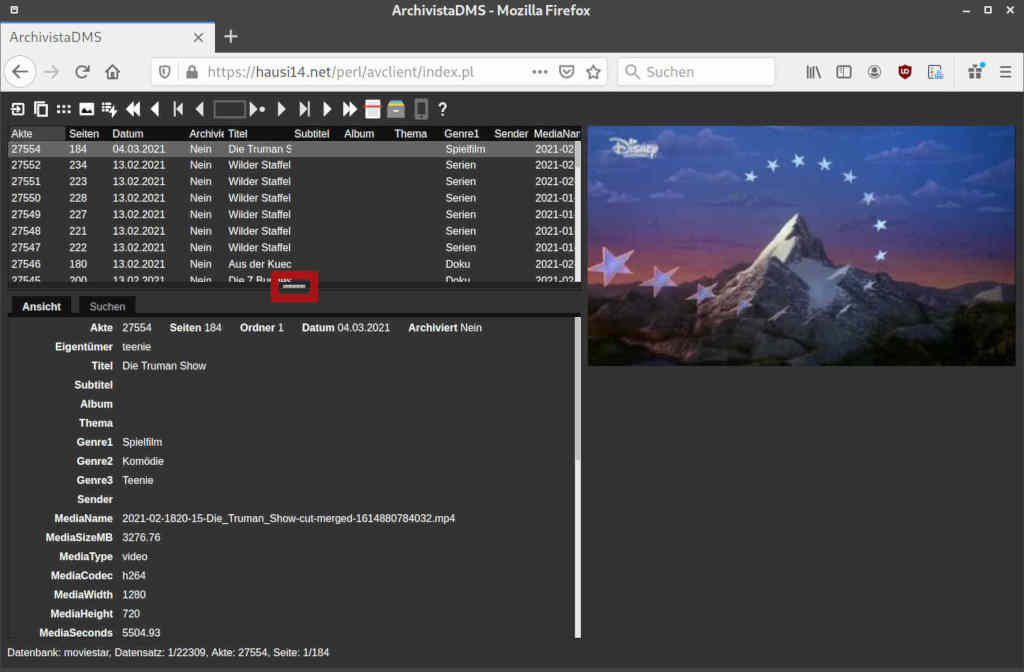Select row with Akte 27549
Screen dimensions: 1024x672
coord(291,214)
